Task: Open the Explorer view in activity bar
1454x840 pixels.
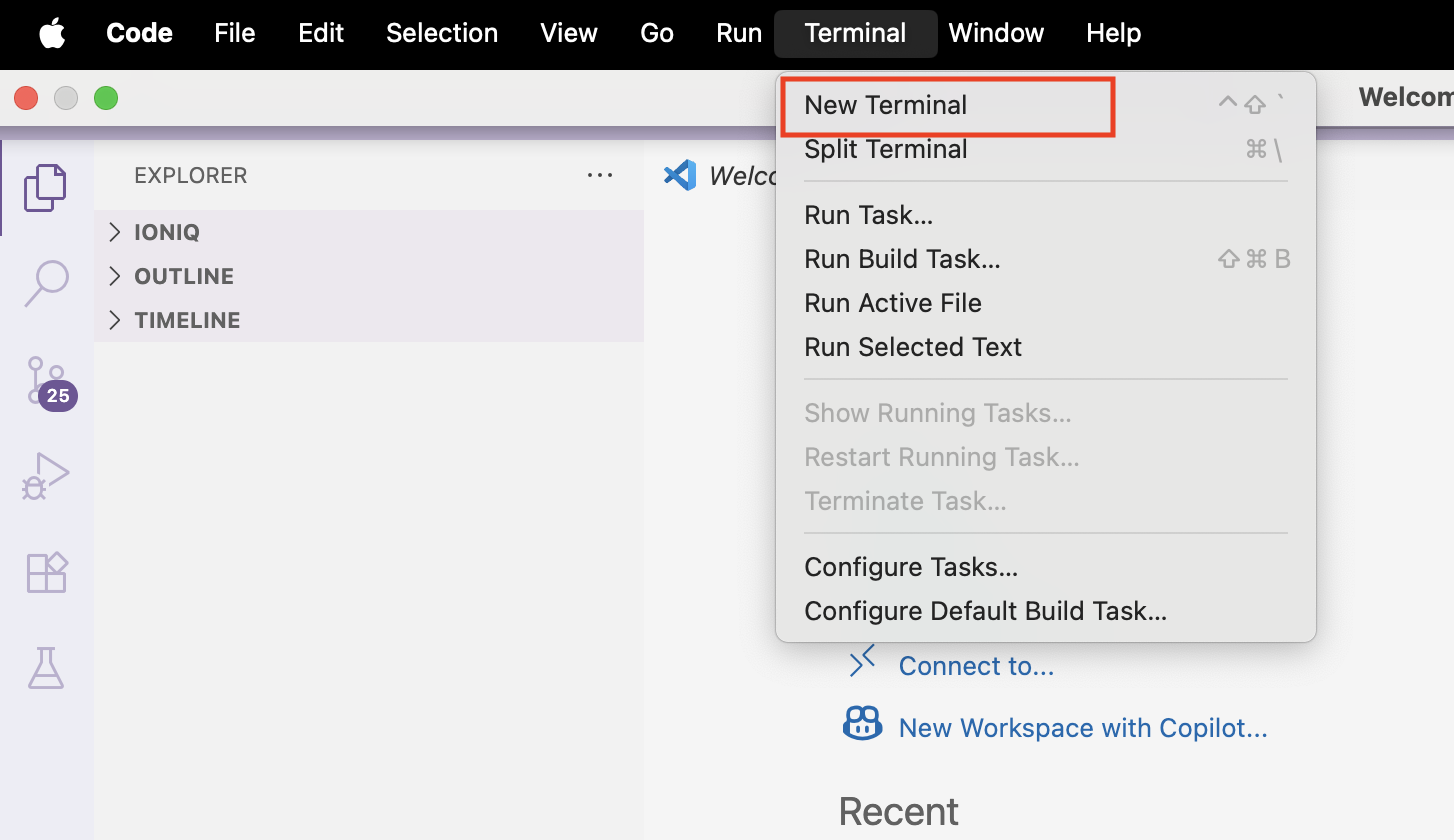Action: coord(46,188)
